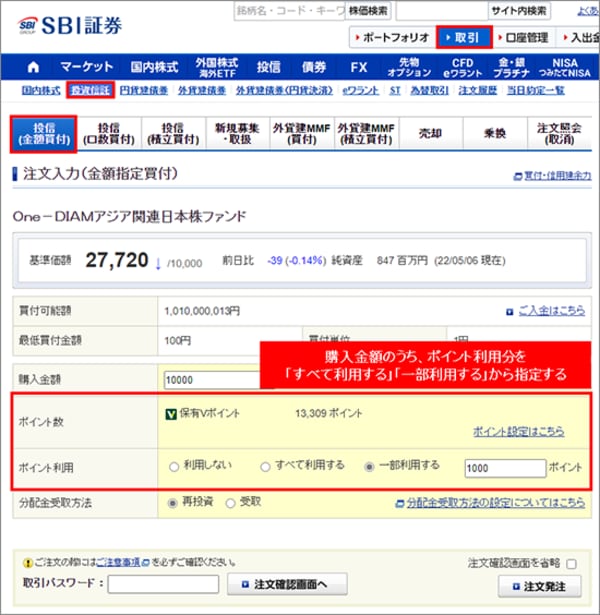
Task: Click the 株価検索 button
Action: pos(368,11)
